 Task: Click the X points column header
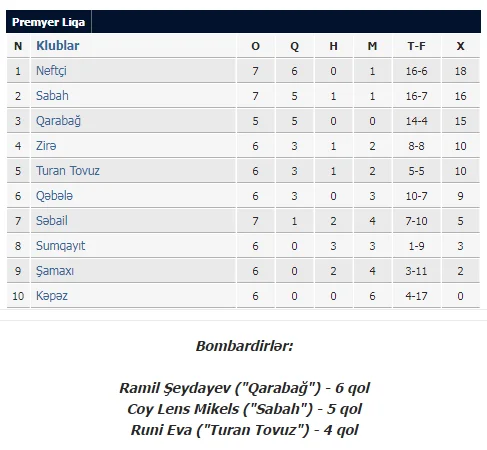click(460, 46)
